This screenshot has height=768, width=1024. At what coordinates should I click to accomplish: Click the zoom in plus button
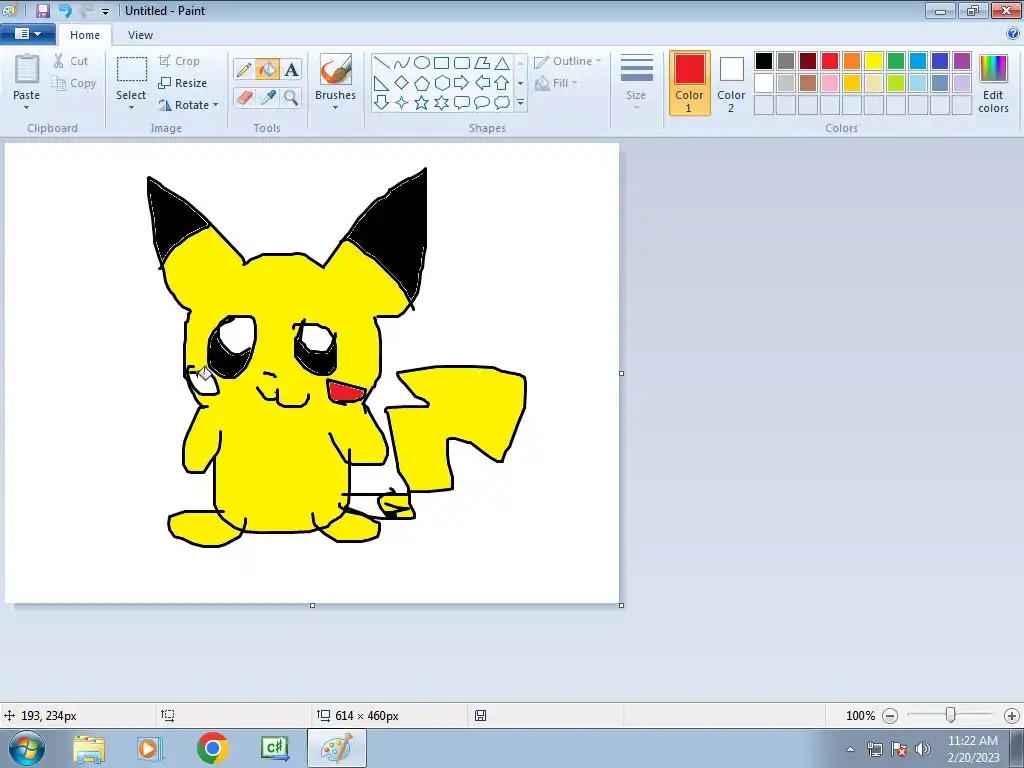point(1011,716)
